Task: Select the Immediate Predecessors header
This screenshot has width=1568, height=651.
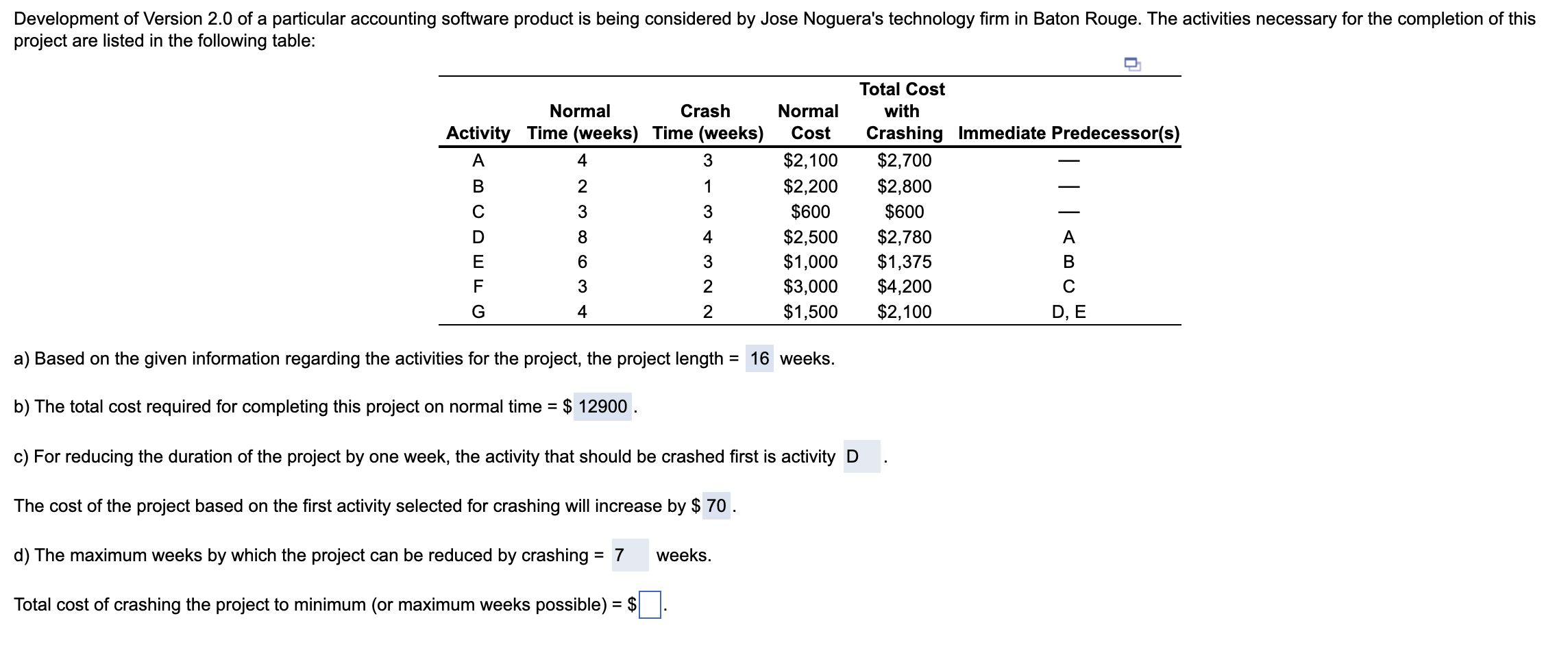Action: tap(1069, 133)
